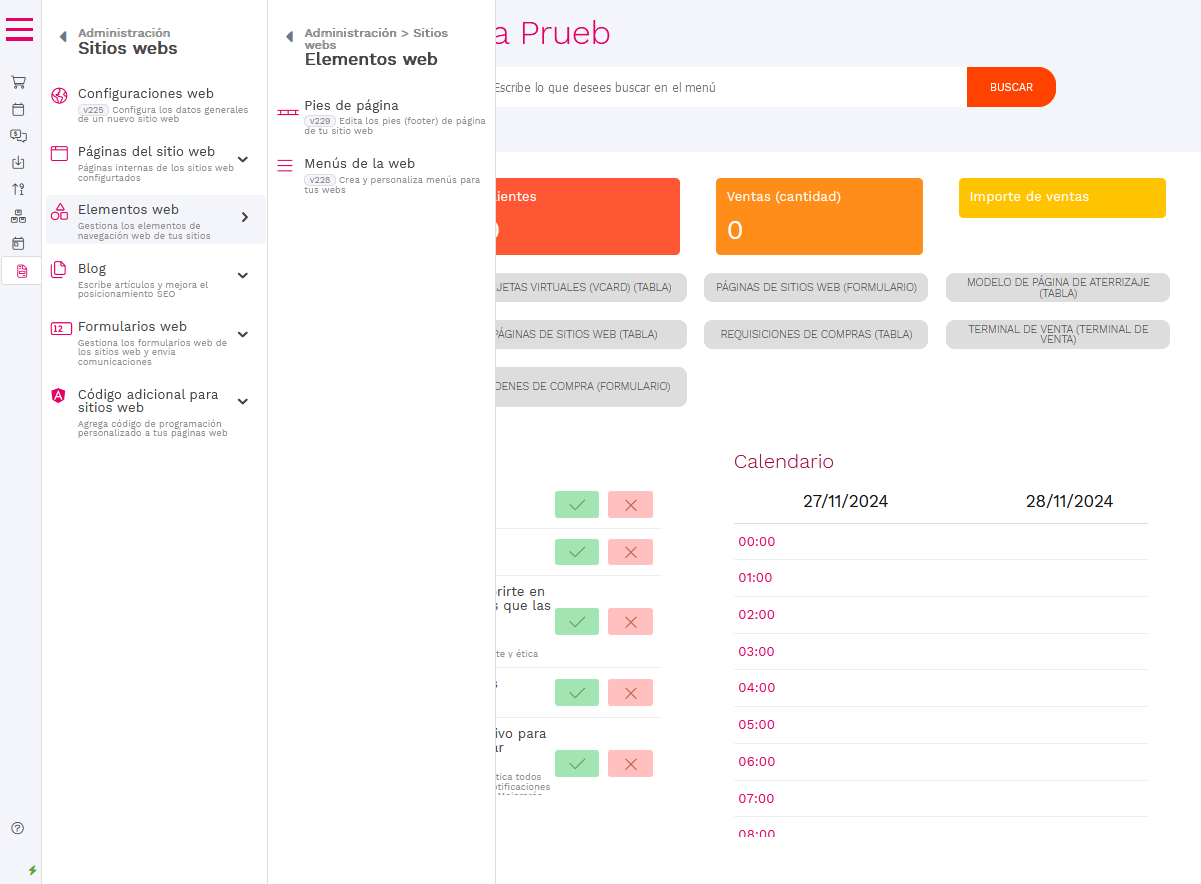1201x884 pixels.
Task: Open the hamburger main menu
Action: (x=19, y=29)
